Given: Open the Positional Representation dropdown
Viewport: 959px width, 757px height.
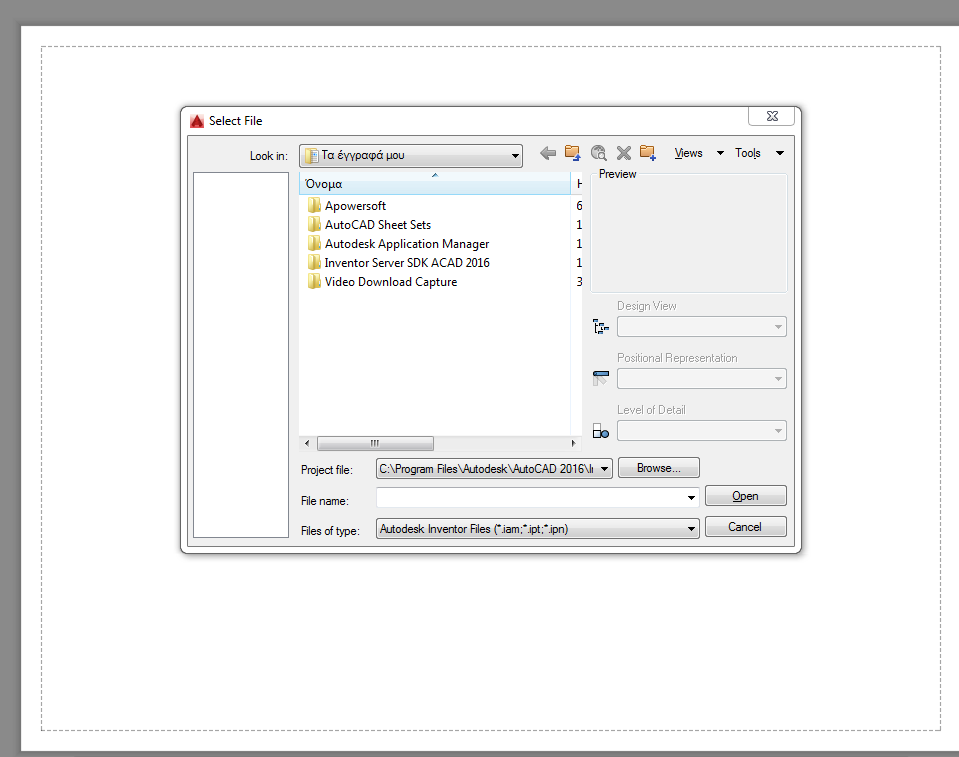Looking at the screenshot, I should point(702,378).
